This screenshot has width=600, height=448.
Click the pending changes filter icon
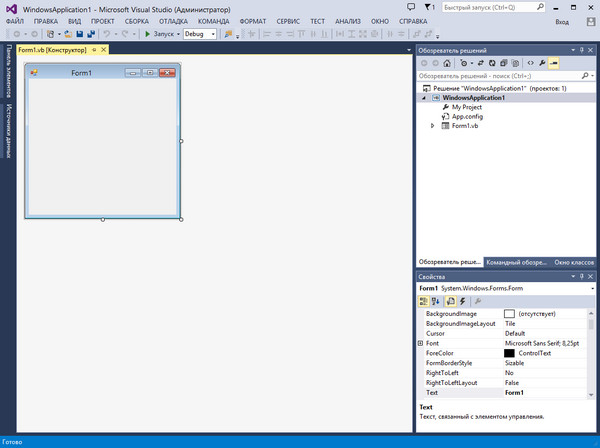[x=465, y=63]
